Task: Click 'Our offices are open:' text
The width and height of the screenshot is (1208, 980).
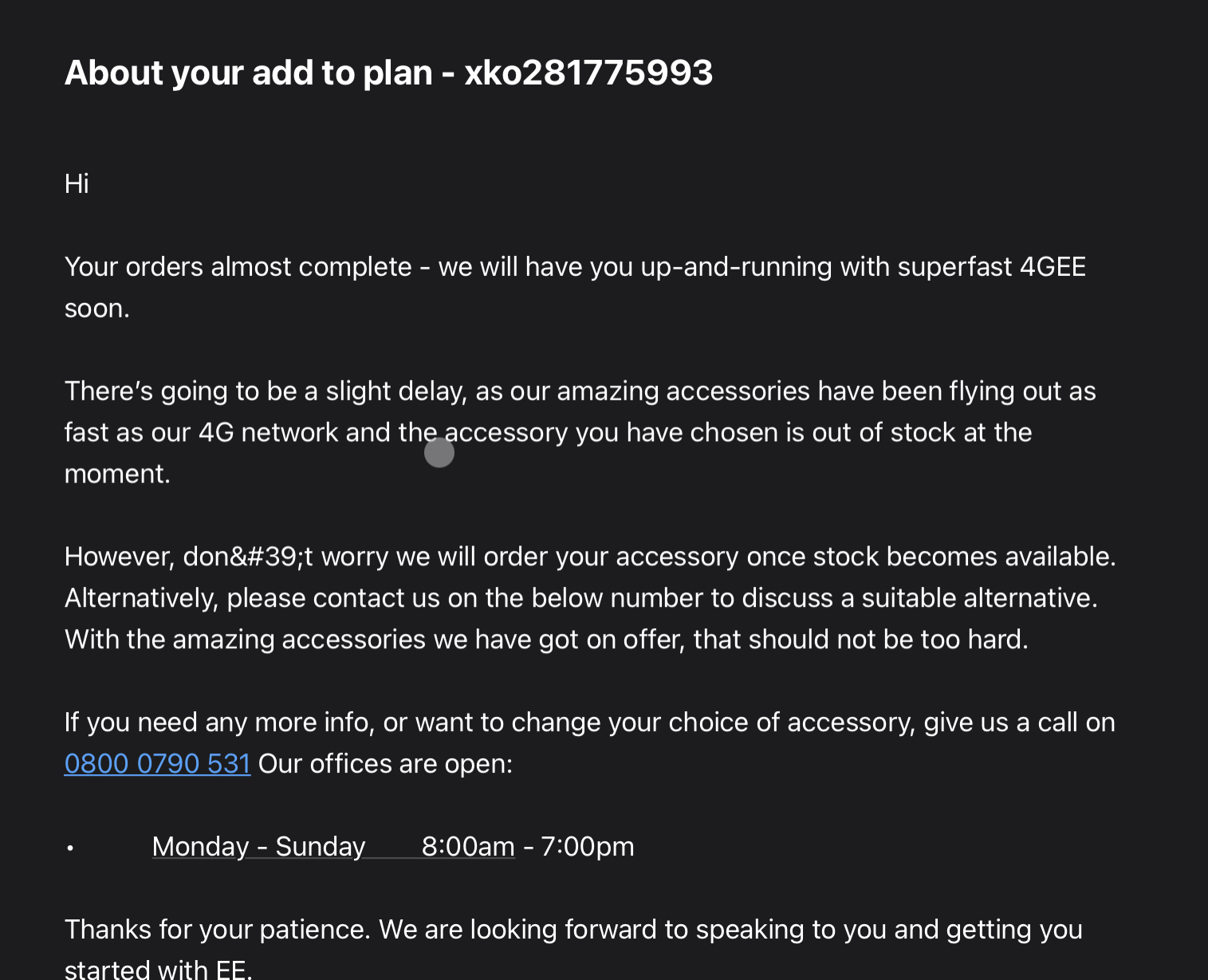Action: pos(385,764)
